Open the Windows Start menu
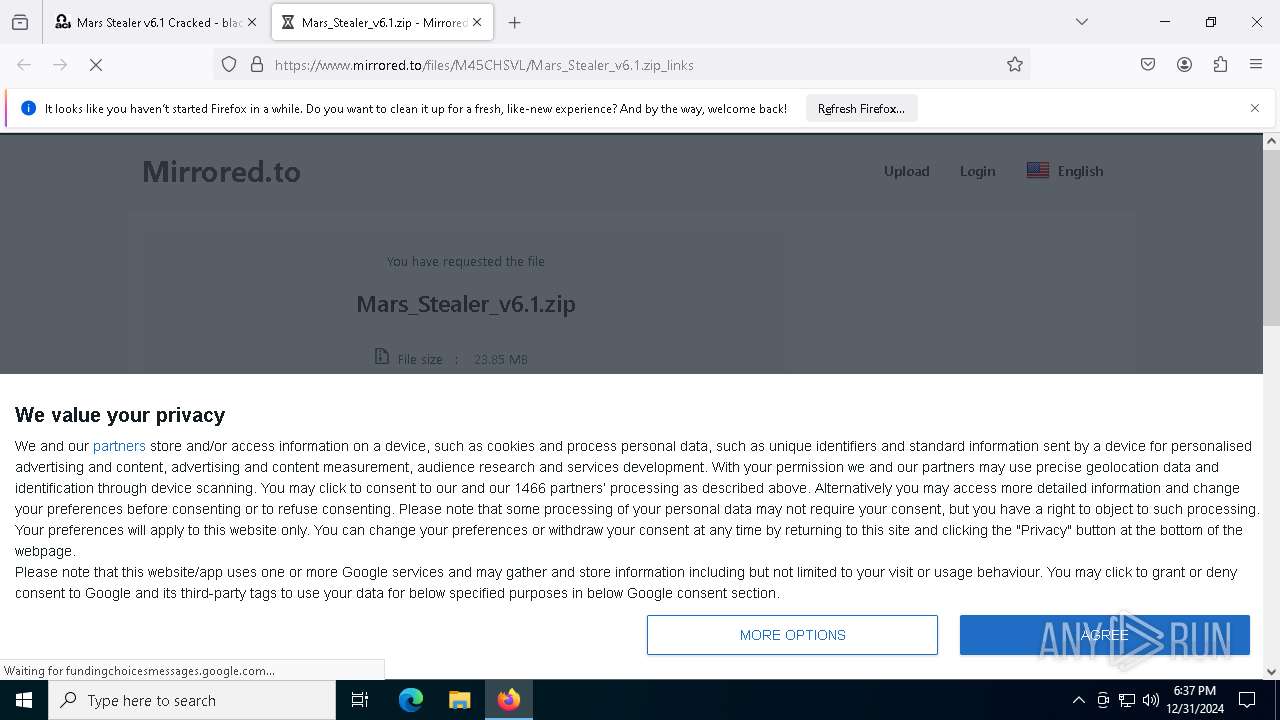This screenshot has width=1280, height=720. [24, 700]
